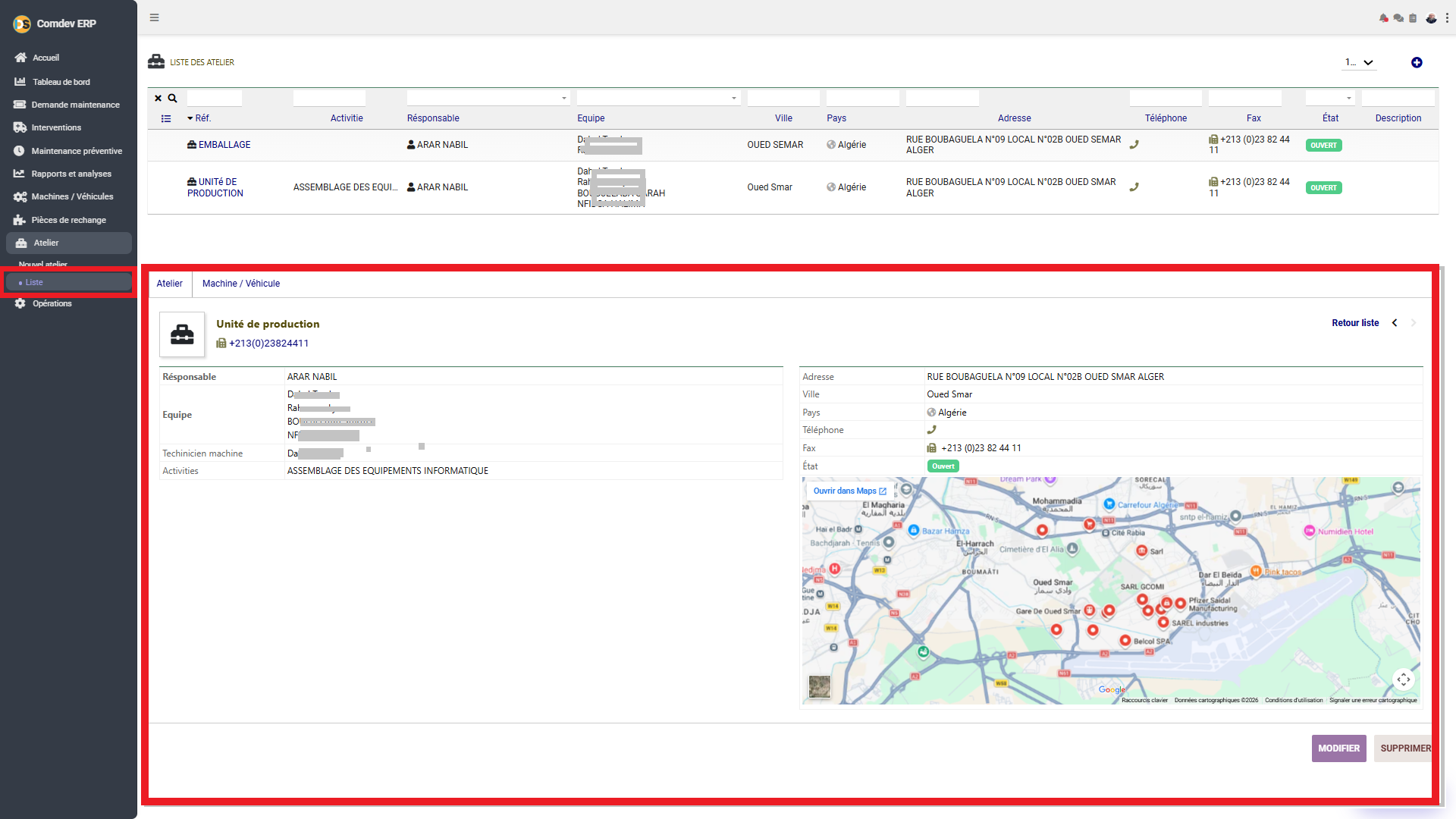Click Retour liste link

(1355, 323)
